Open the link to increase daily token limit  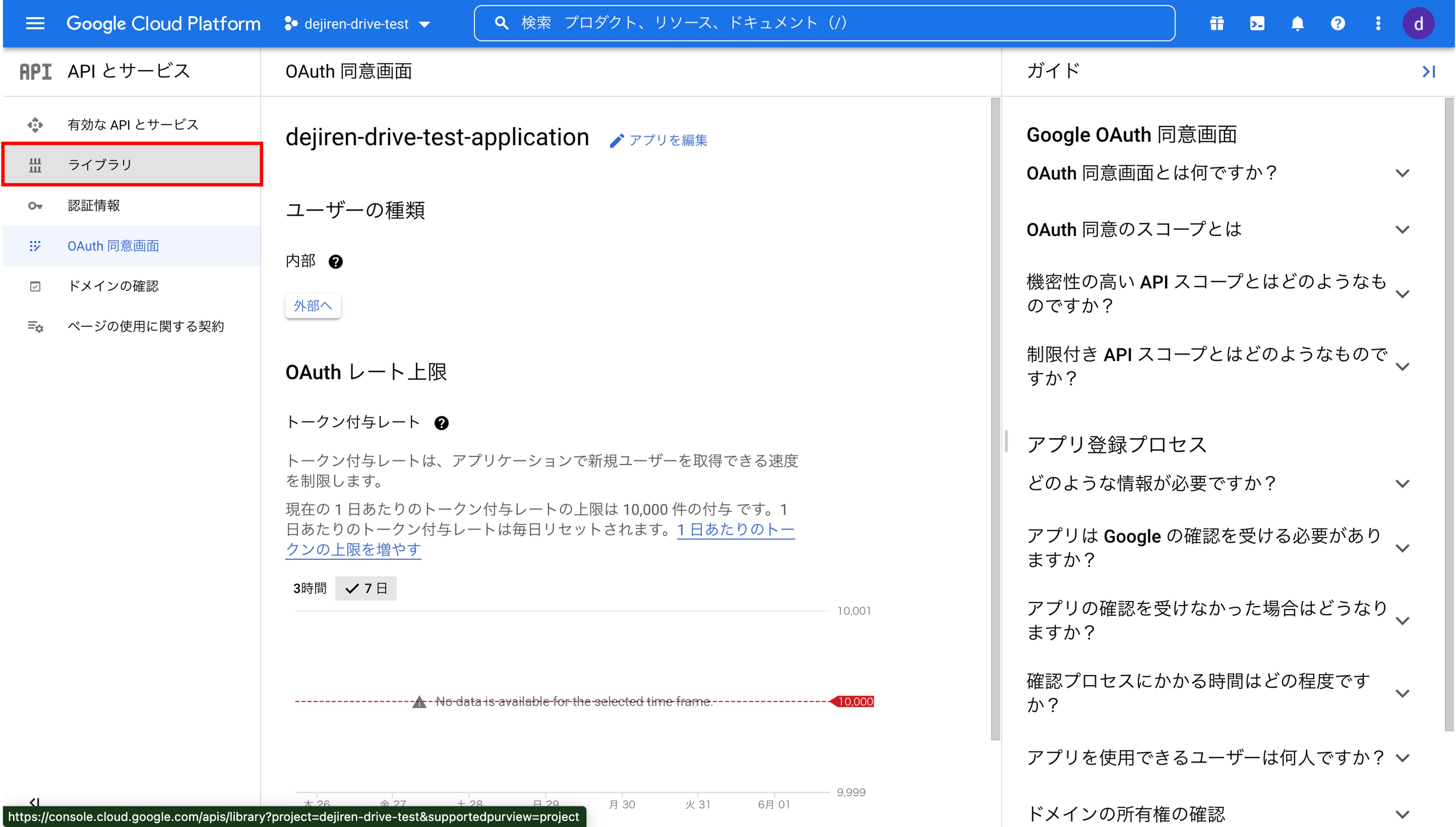735,529
